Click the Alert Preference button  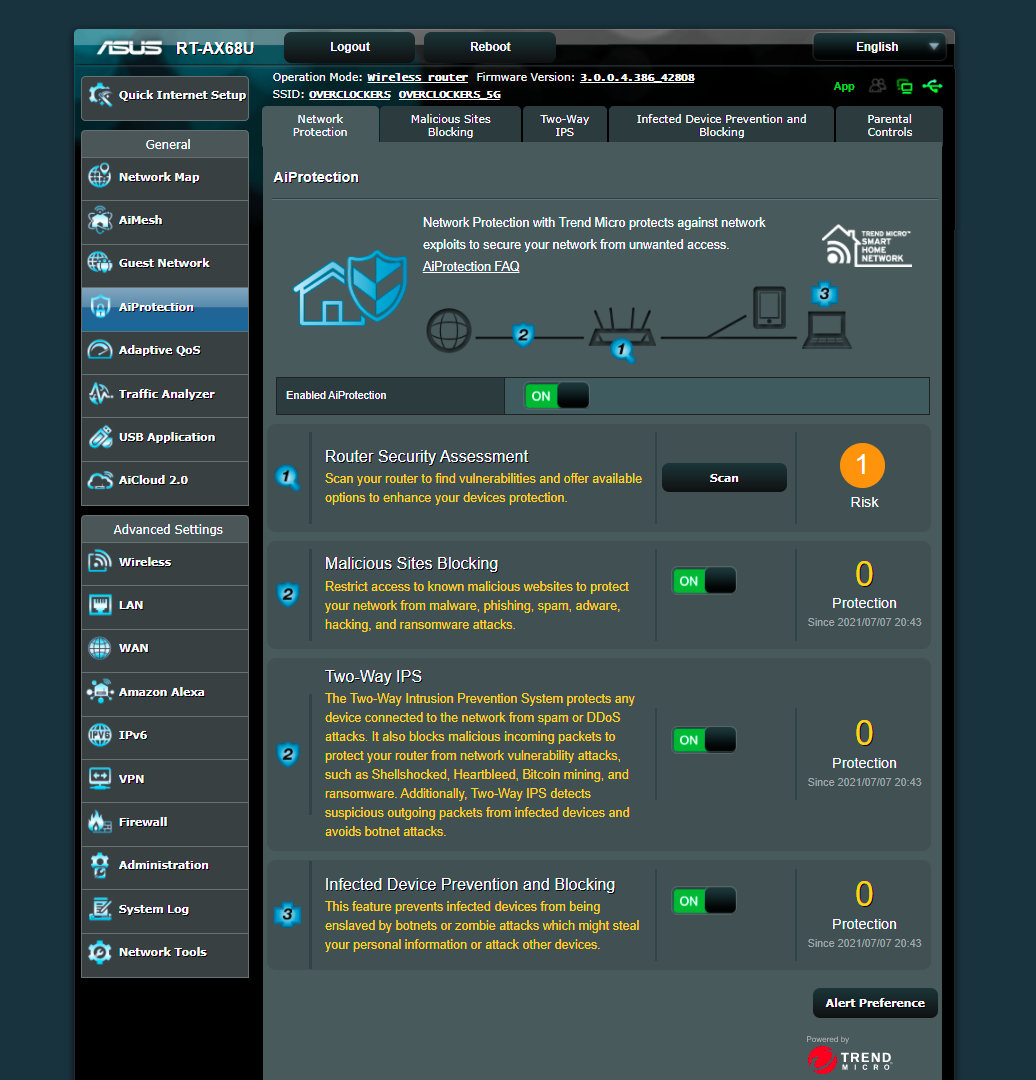(x=875, y=1003)
